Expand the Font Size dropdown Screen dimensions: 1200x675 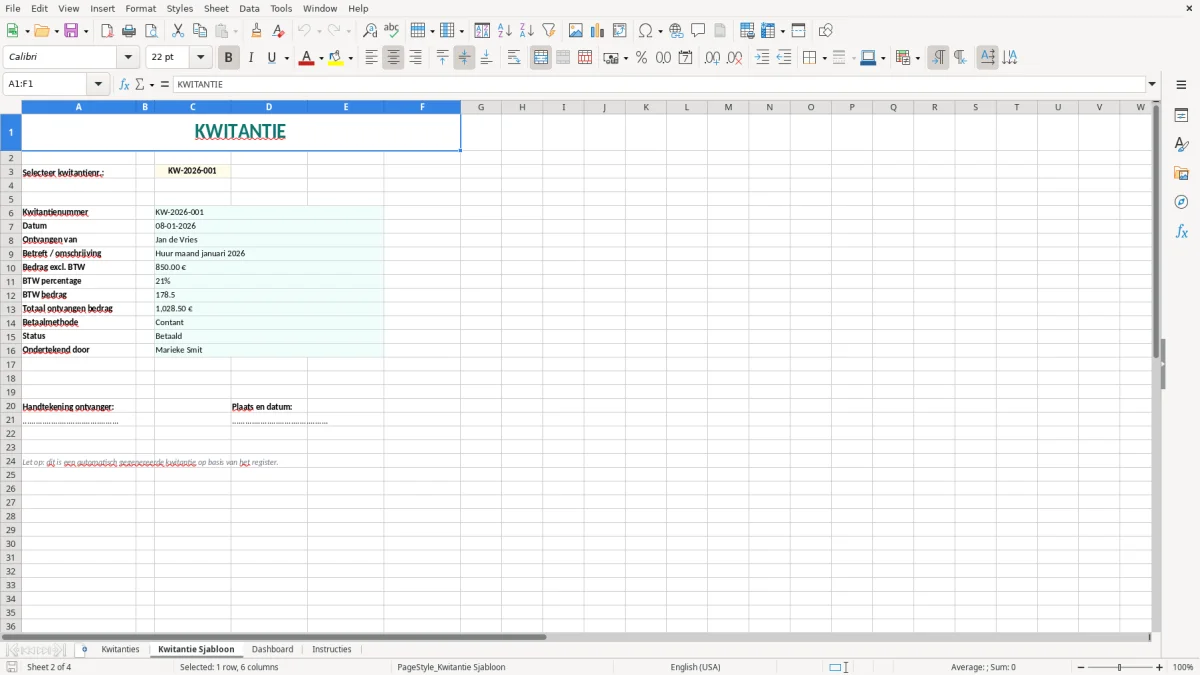click(x=200, y=58)
